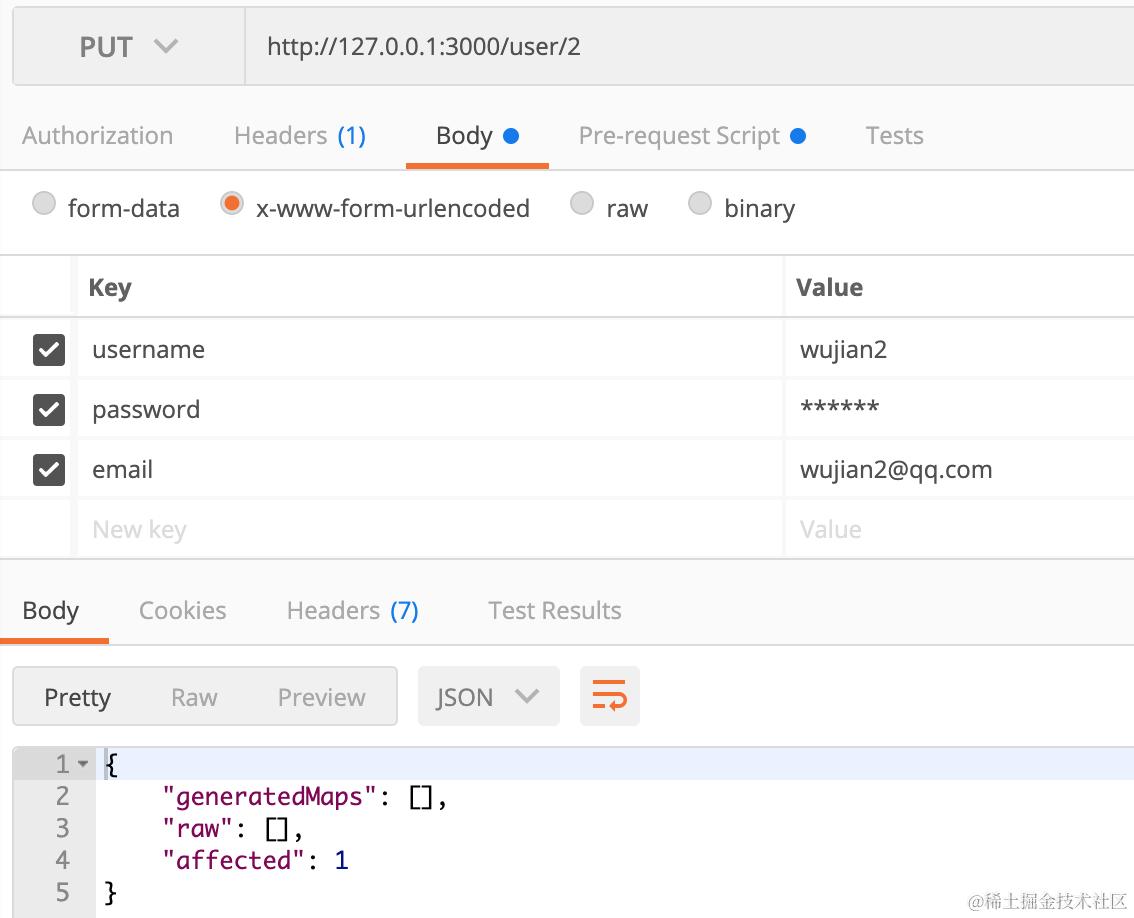View the Test Results tab
The height and width of the screenshot is (918, 1134).
pyautogui.click(x=554, y=611)
